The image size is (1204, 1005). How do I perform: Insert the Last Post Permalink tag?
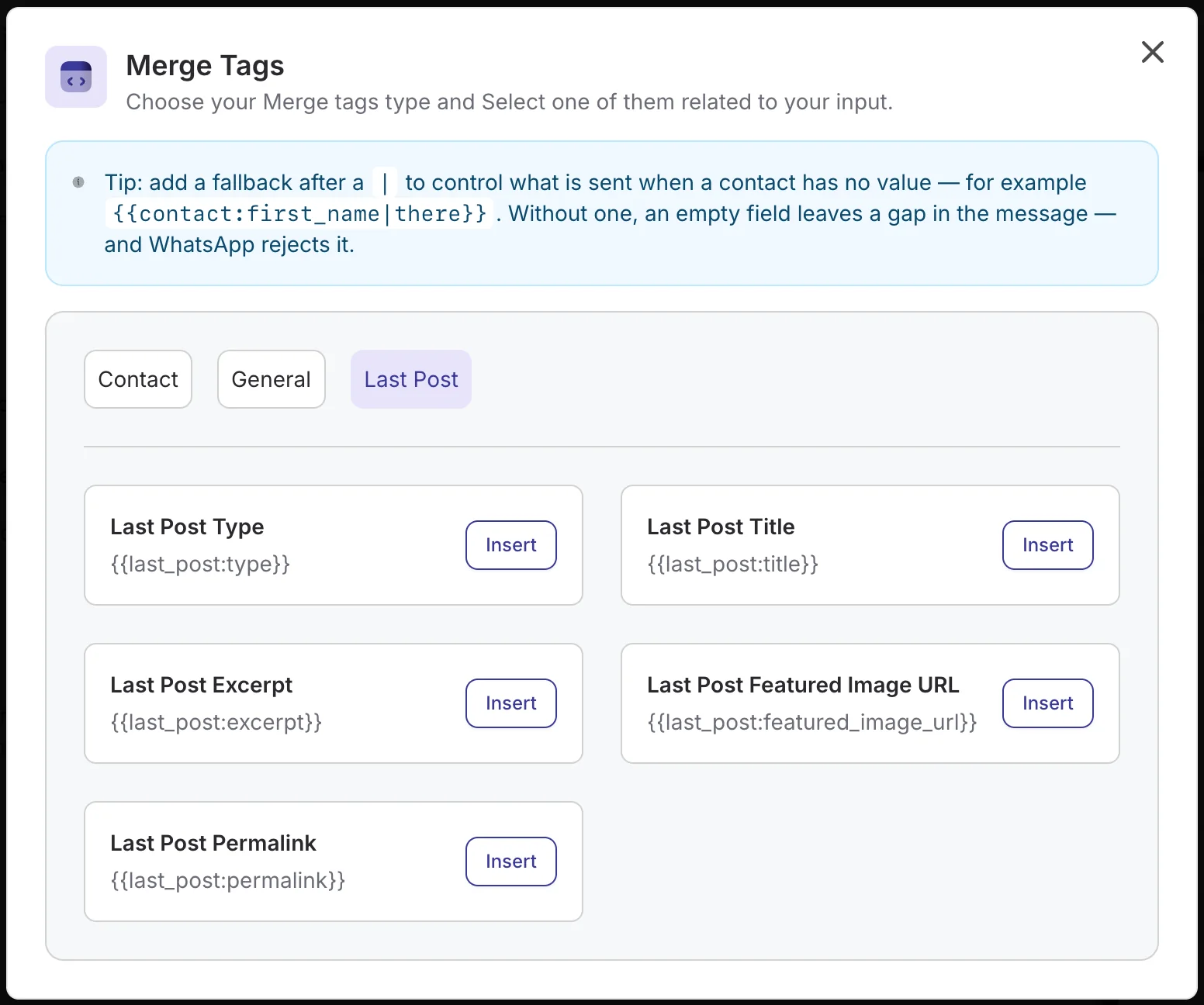tap(511, 862)
